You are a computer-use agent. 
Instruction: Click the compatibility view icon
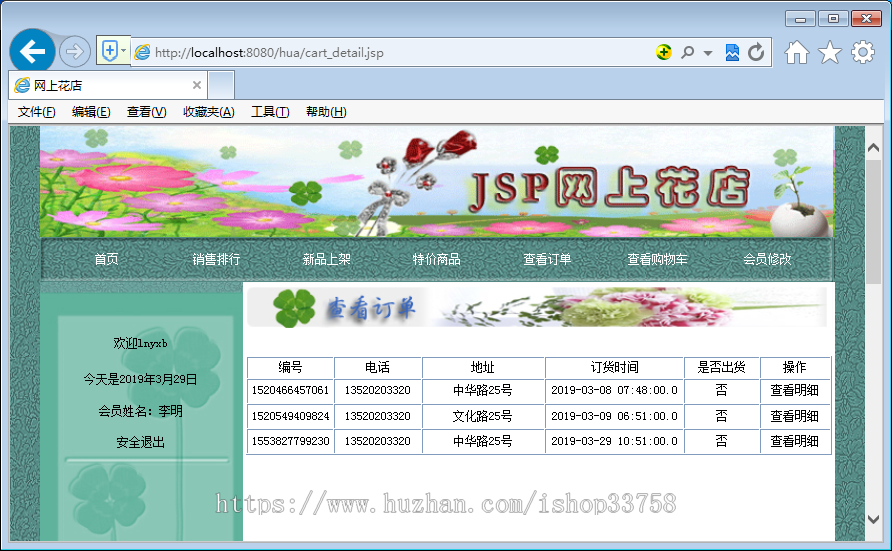click(x=732, y=52)
